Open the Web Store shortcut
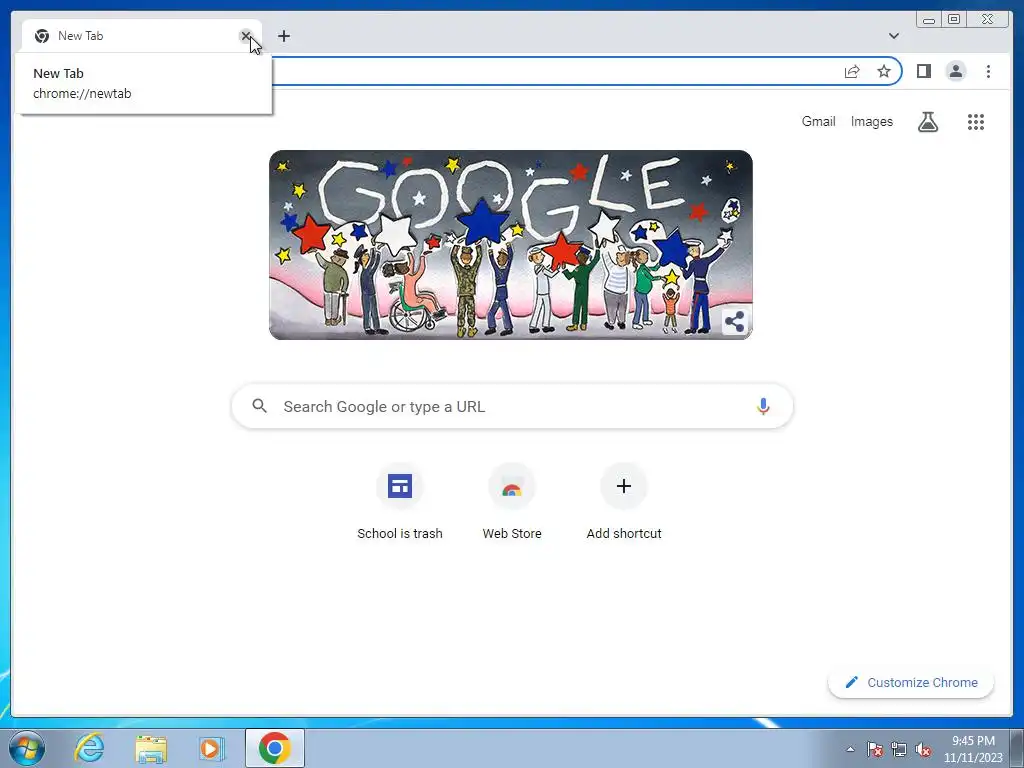 coord(512,503)
